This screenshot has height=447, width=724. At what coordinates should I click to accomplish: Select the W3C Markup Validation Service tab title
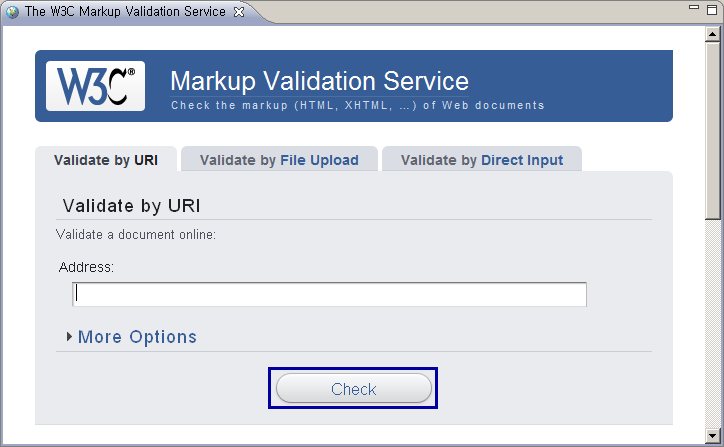125,12
